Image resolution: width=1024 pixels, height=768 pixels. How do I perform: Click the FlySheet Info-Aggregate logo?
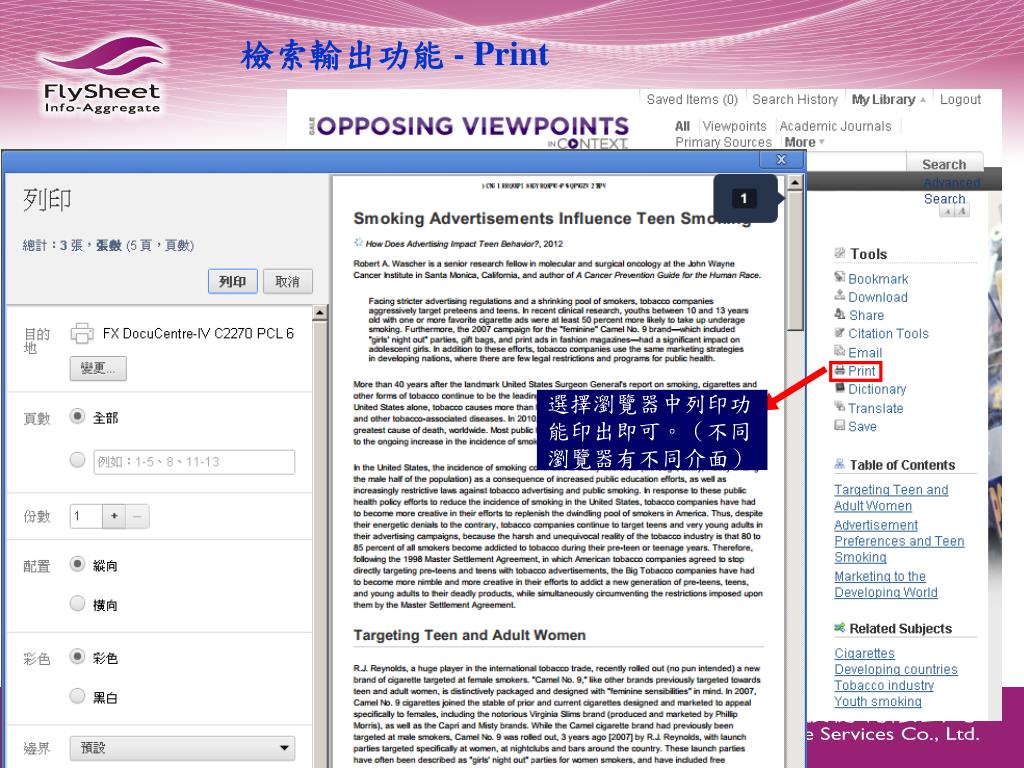click(x=102, y=75)
